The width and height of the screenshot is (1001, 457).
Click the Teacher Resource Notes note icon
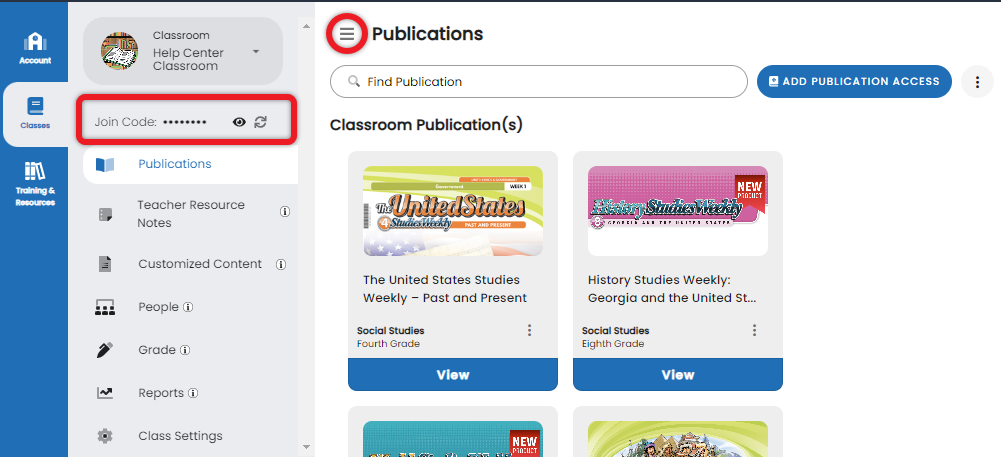pos(105,214)
